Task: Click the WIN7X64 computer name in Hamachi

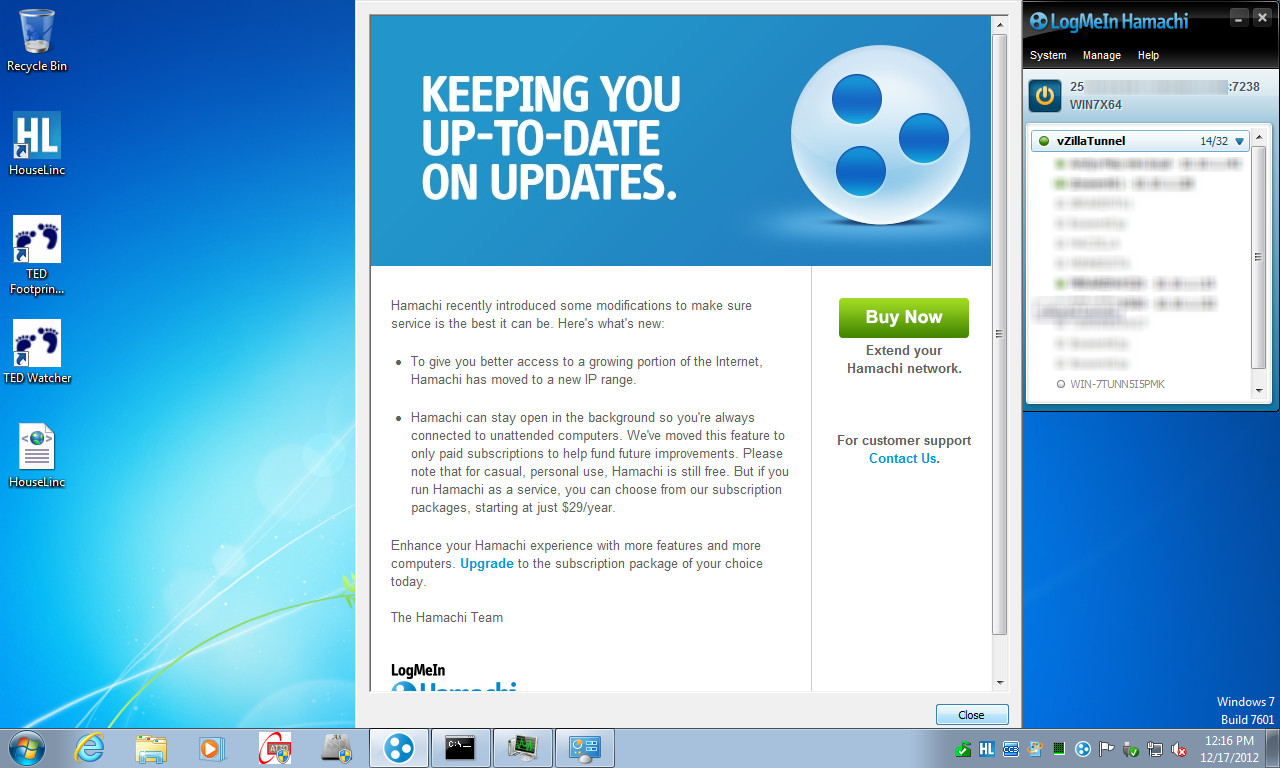Action: tap(1096, 105)
